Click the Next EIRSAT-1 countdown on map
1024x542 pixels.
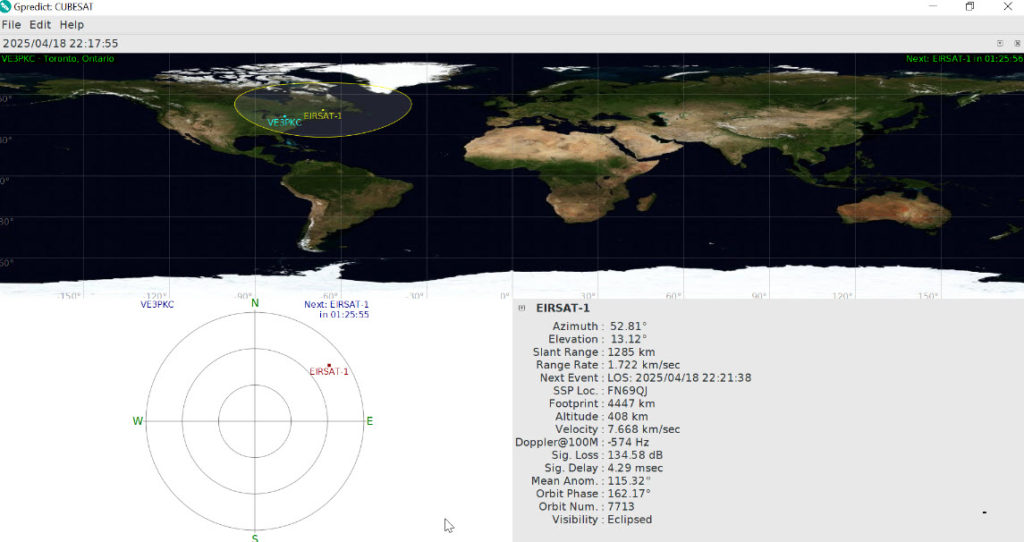964,59
